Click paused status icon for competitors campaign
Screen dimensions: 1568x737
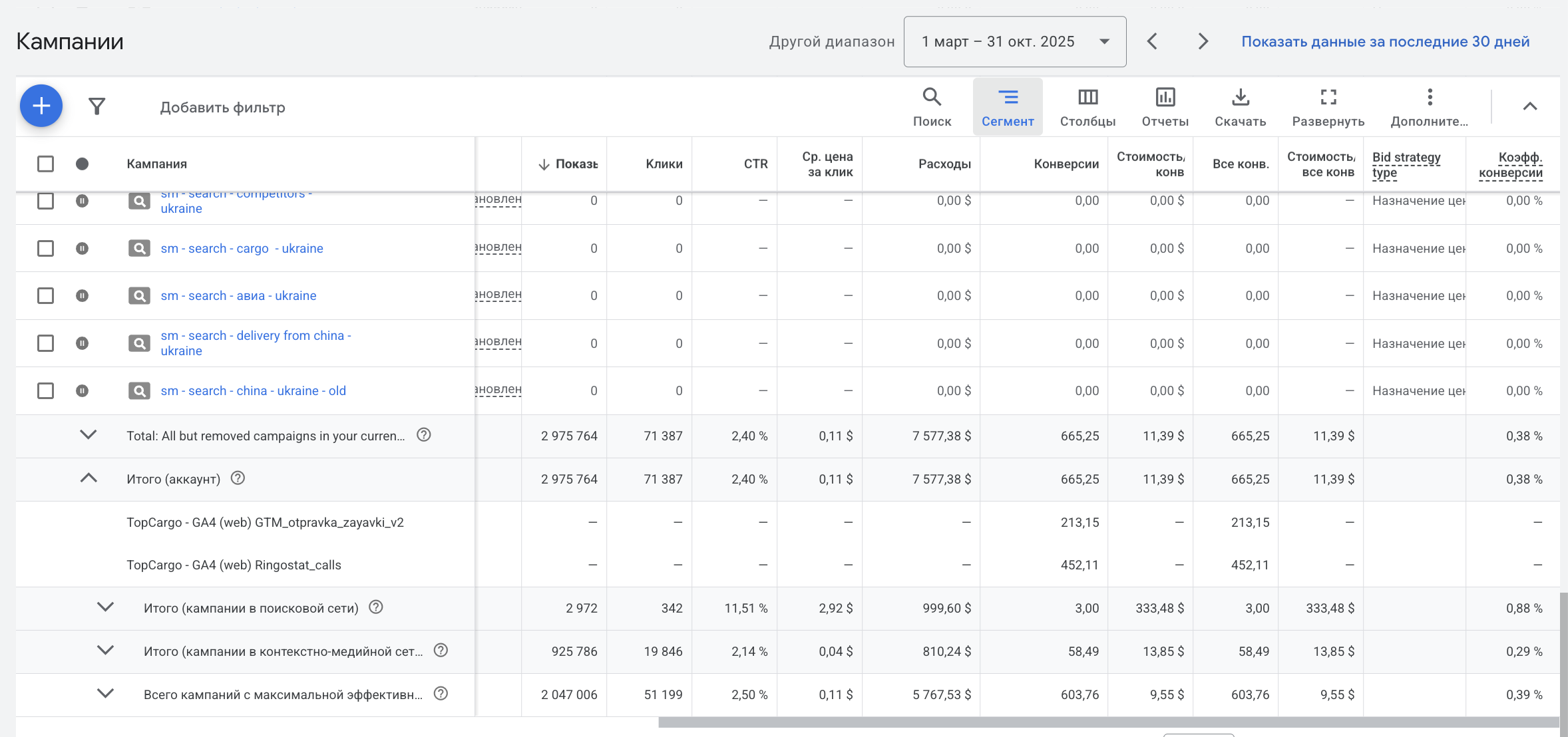point(82,200)
